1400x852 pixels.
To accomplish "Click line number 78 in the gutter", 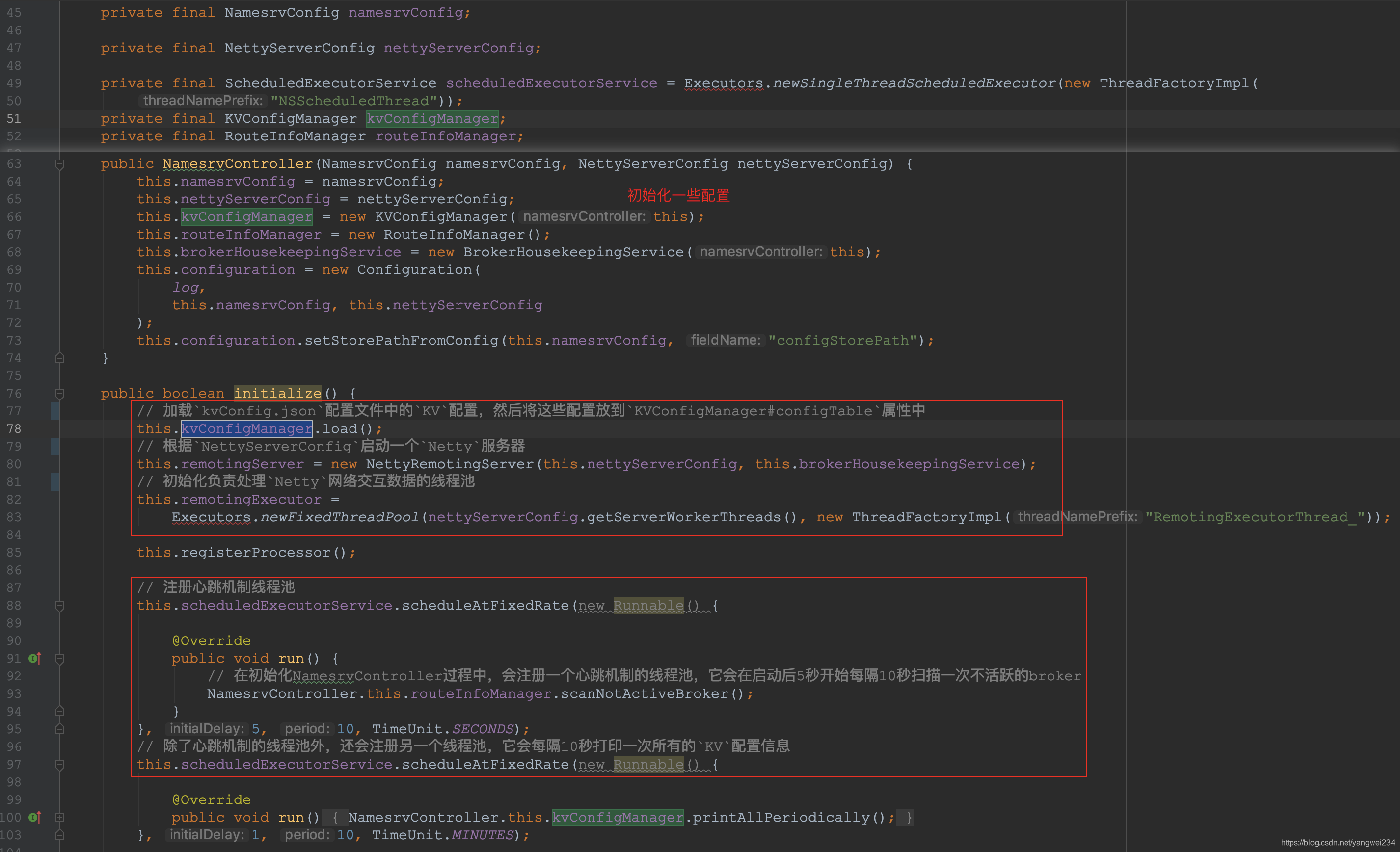I will pyautogui.click(x=14, y=429).
